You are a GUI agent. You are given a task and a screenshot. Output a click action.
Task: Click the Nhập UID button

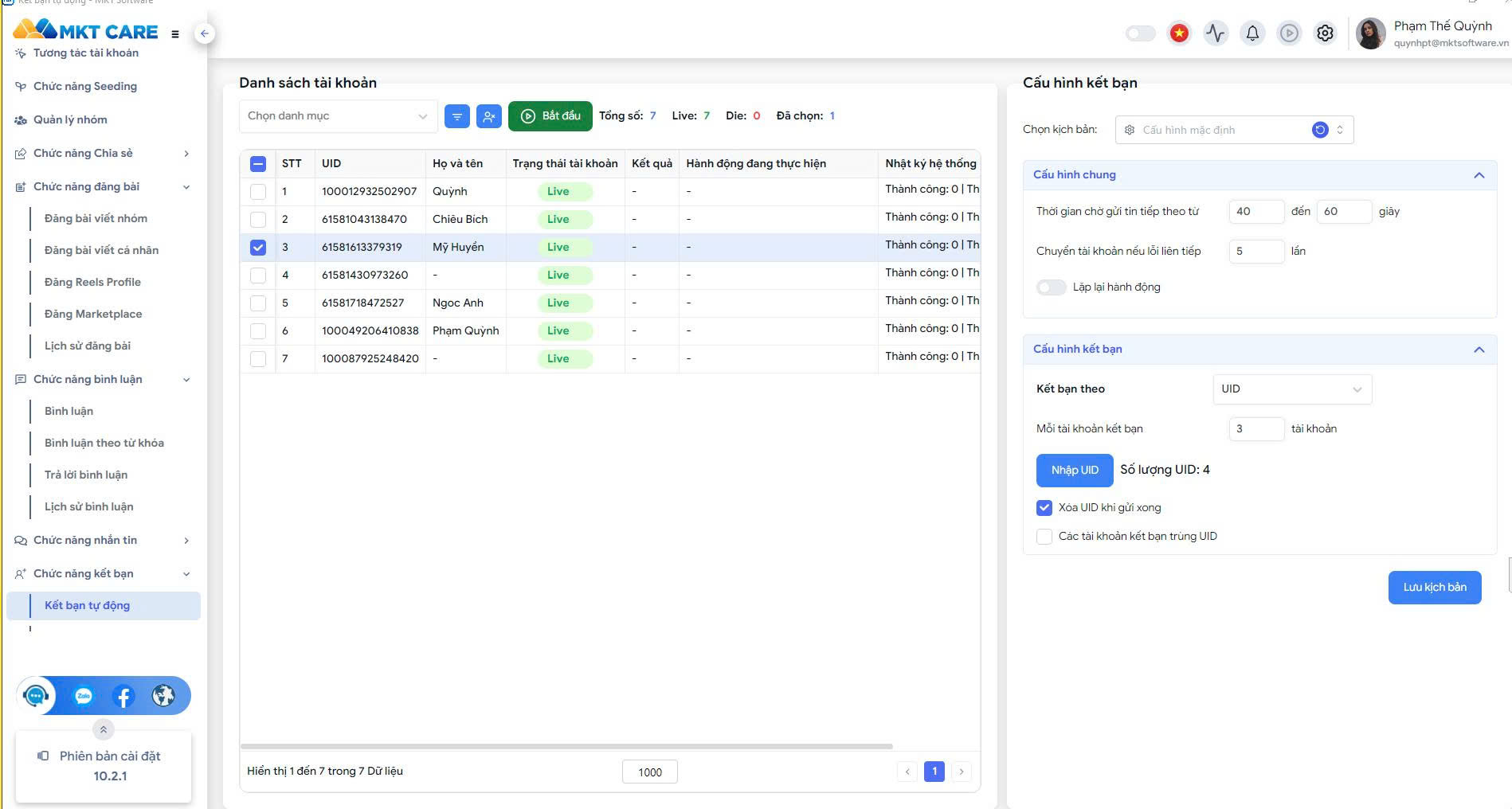coord(1075,471)
